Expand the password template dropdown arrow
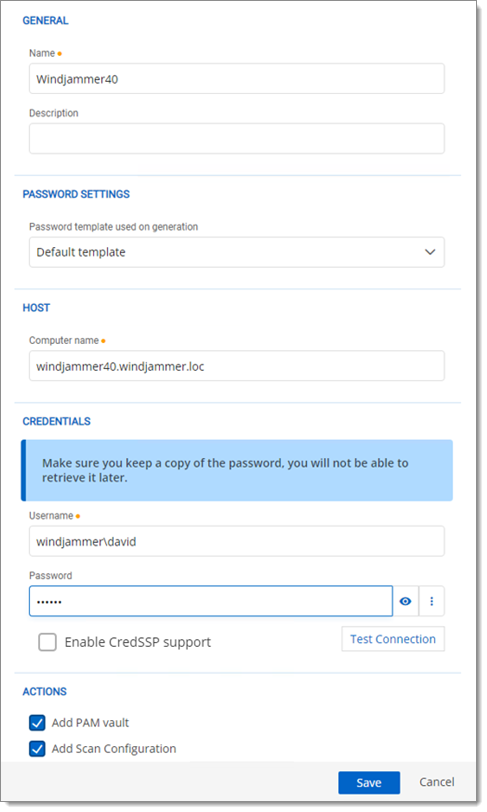487x812 pixels. (429, 252)
